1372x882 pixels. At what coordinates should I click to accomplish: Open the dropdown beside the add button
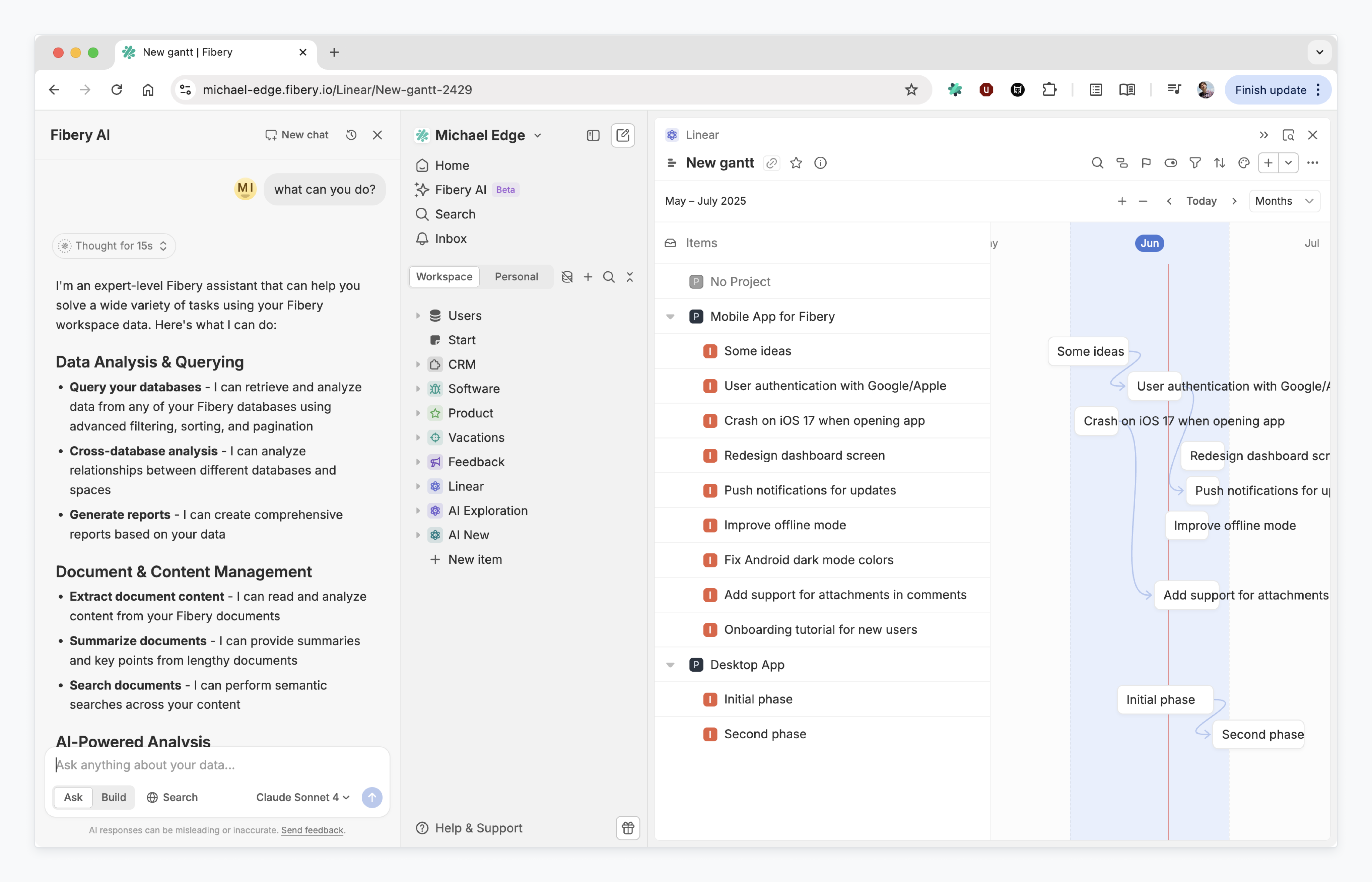coord(1288,163)
